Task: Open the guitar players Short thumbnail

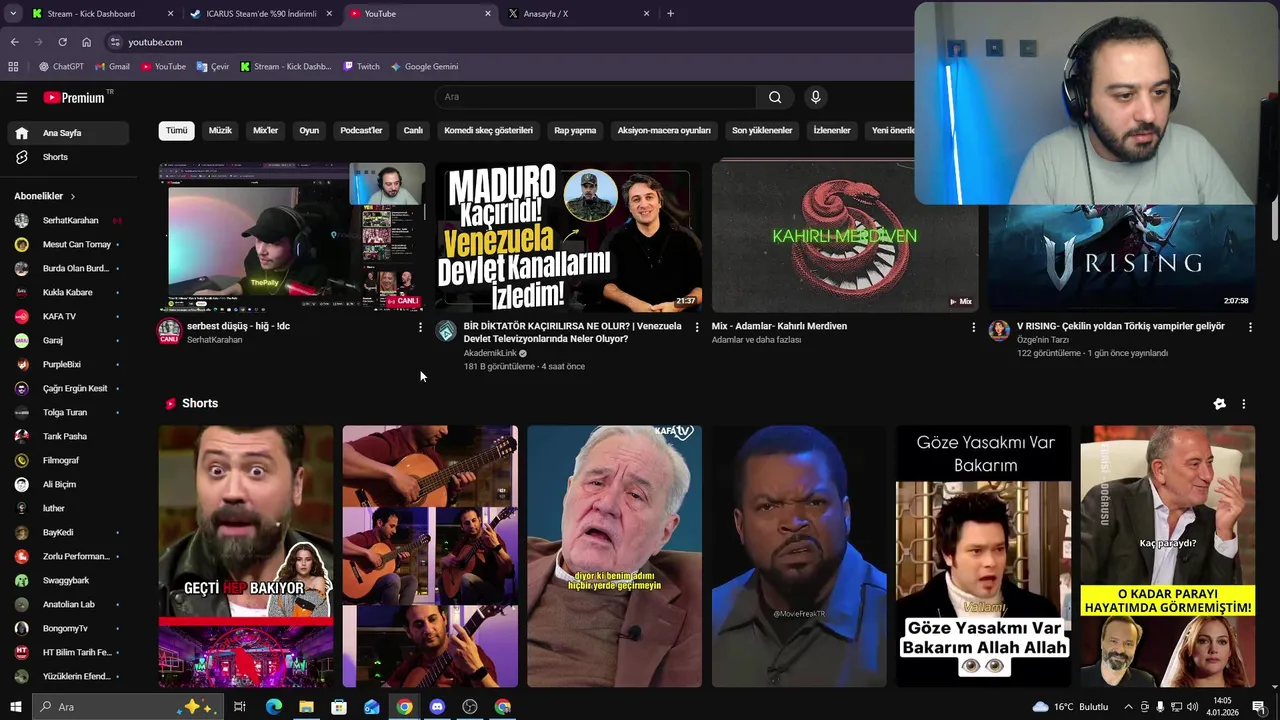Action: point(430,556)
